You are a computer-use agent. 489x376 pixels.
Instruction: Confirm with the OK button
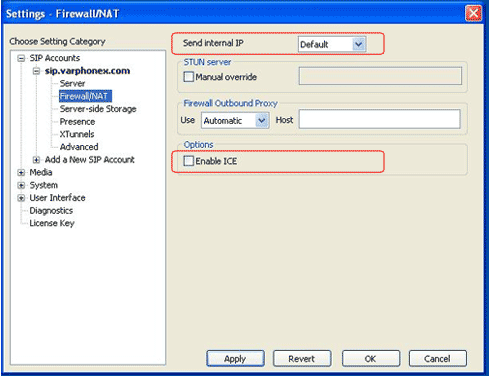pyautogui.click(x=371, y=359)
